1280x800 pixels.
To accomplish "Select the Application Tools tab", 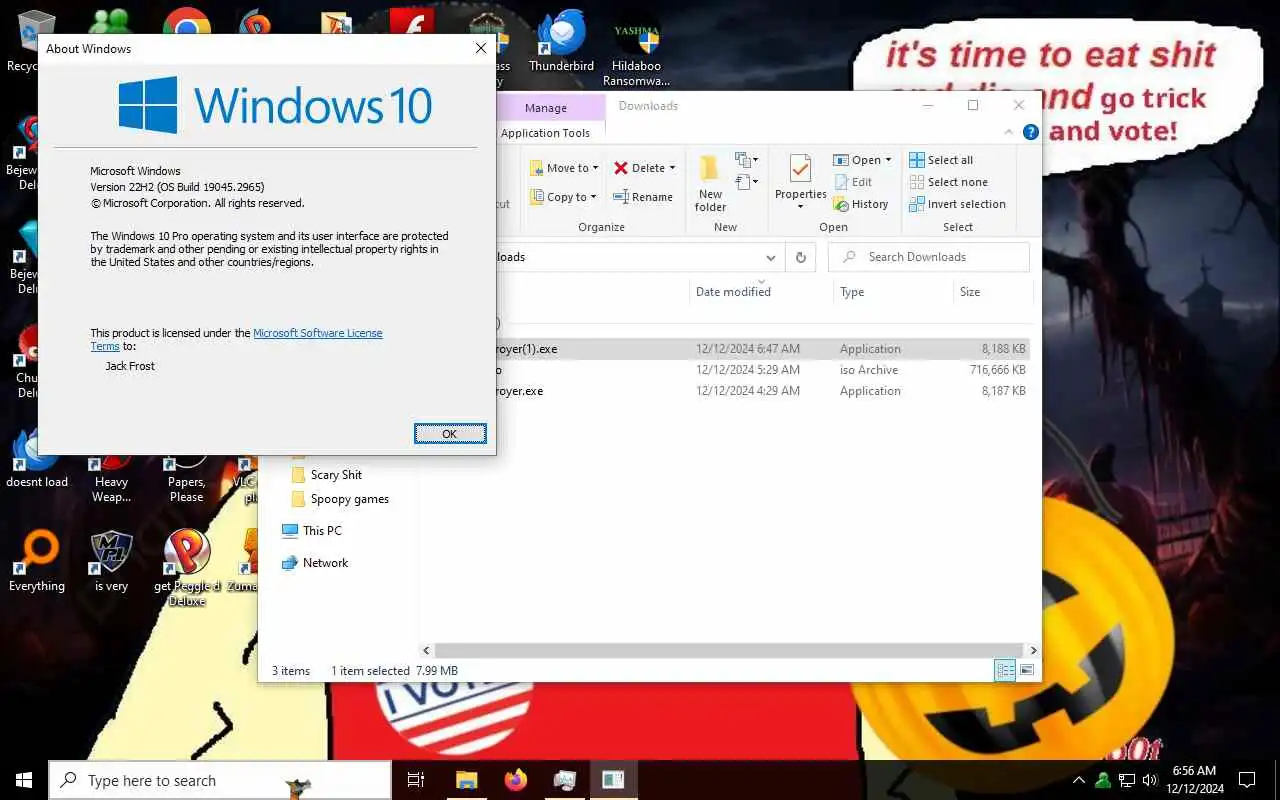I will coord(546,133).
